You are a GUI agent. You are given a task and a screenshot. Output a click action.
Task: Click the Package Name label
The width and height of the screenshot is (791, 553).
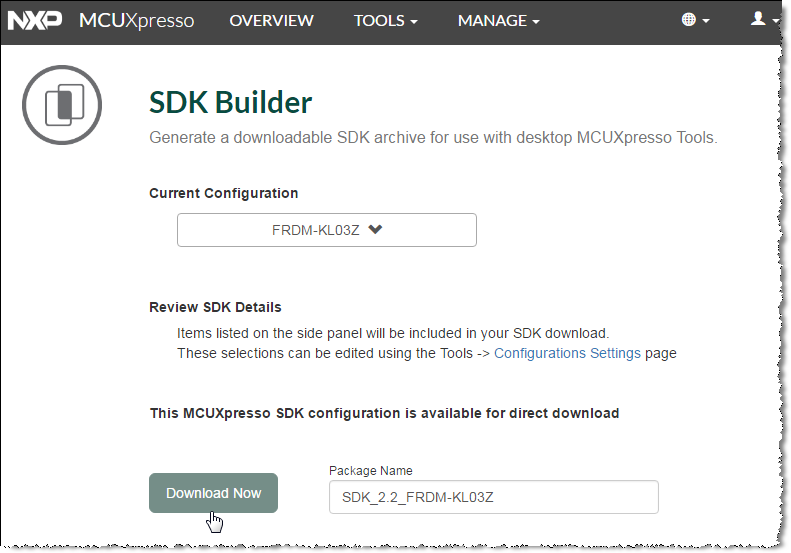(x=371, y=471)
